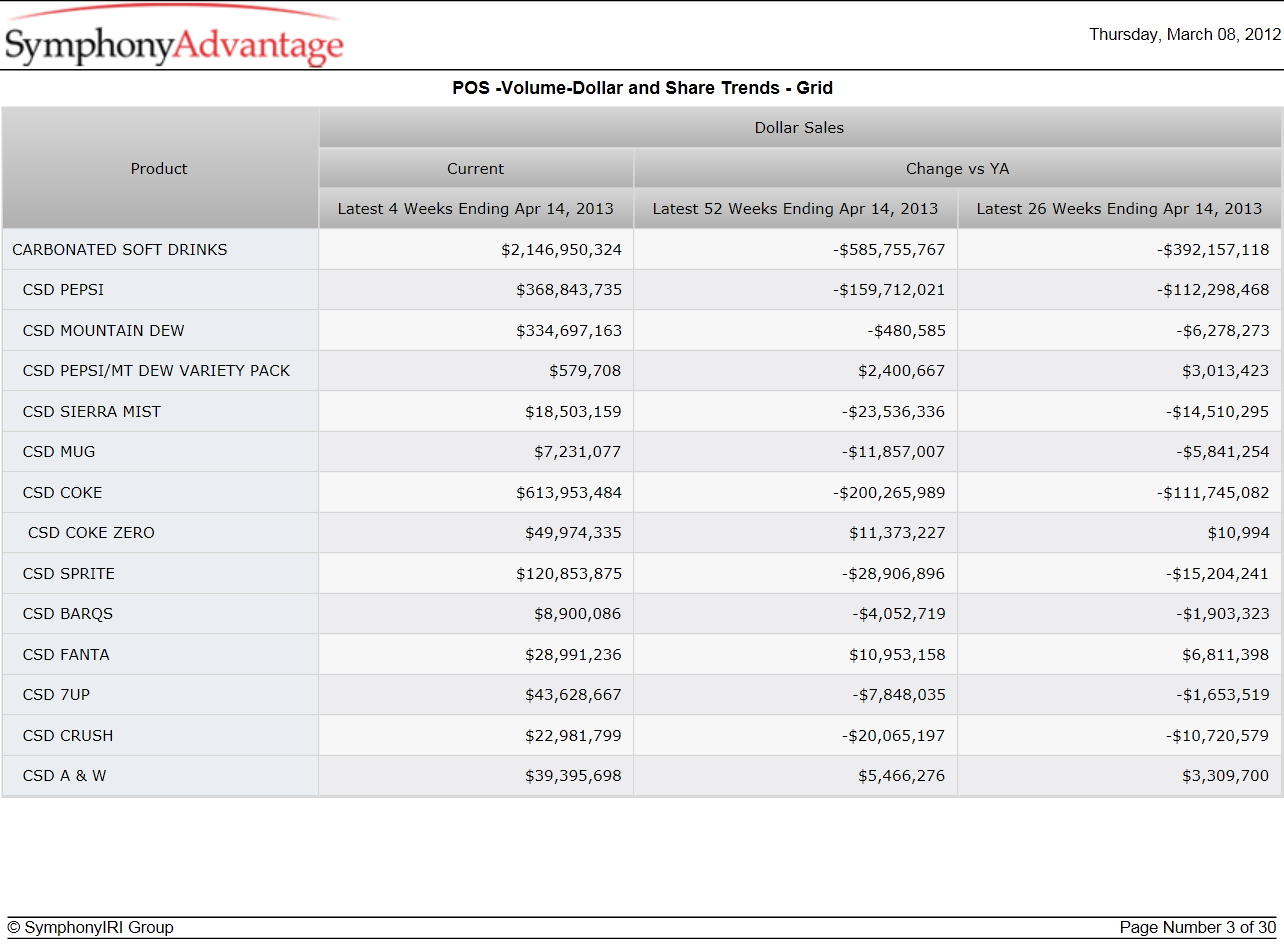Click the CSD MUG row label
Image resolution: width=1284 pixels, height=946 pixels.
click(x=59, y=452)
